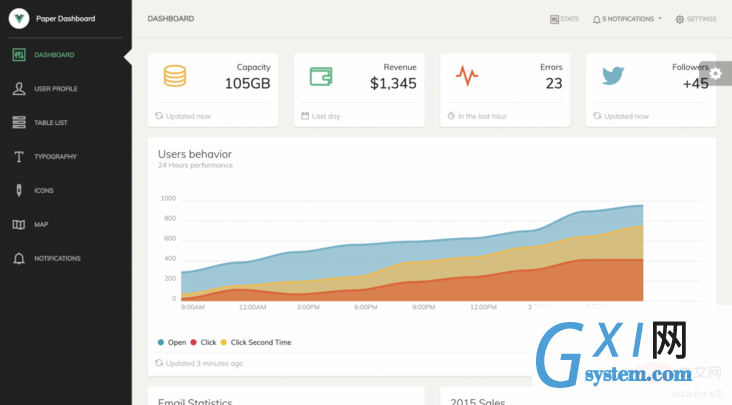Click the caret beside 5 Notifications

[x=660, y=19]
